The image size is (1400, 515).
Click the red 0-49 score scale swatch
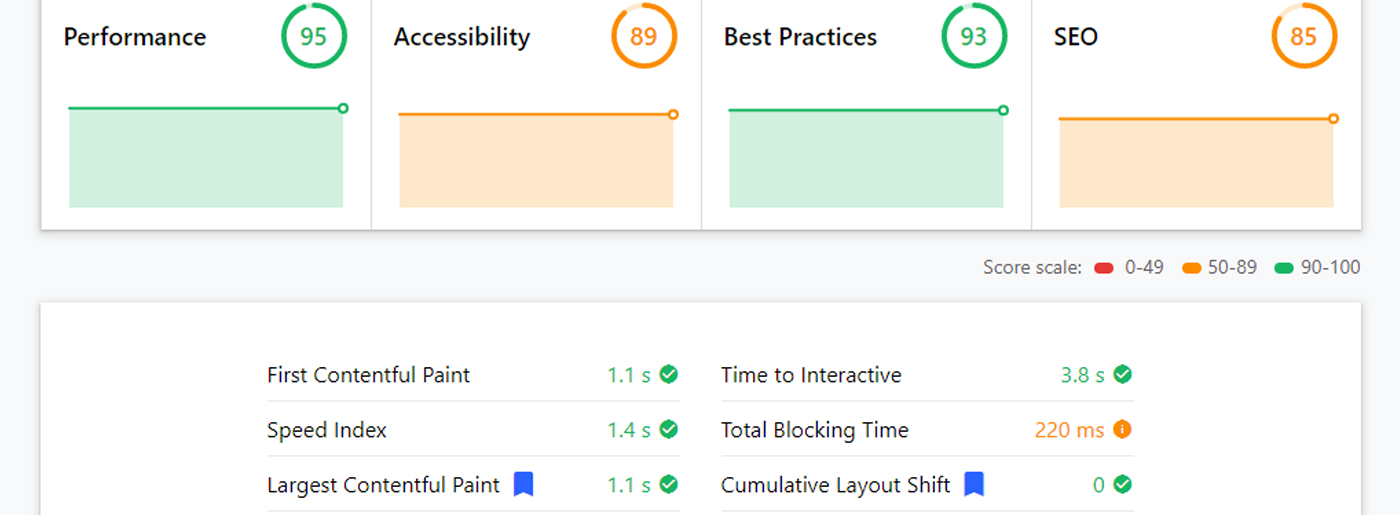point(1104,268)
